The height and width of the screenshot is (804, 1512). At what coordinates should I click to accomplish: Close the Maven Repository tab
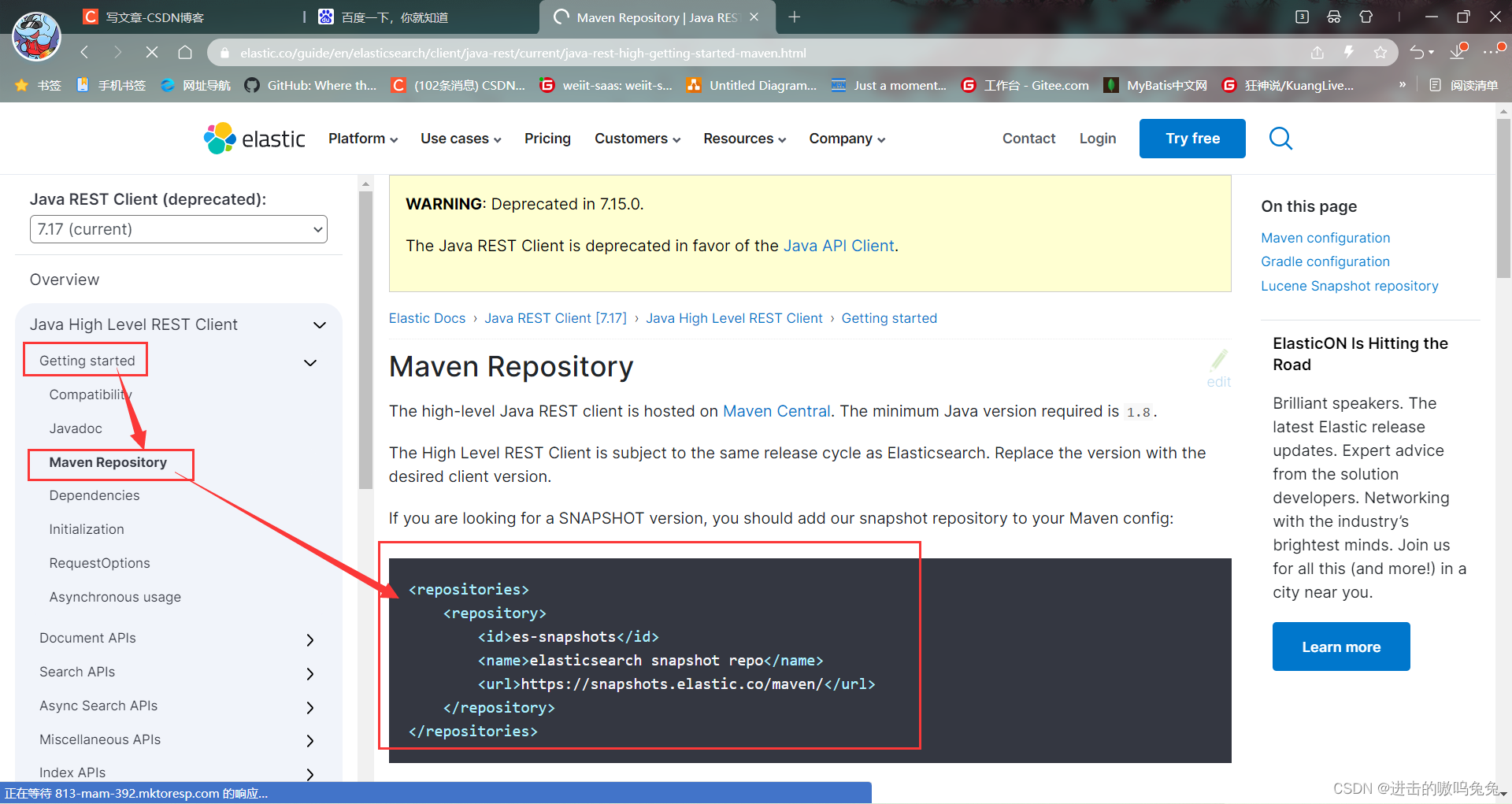(754, 17)
